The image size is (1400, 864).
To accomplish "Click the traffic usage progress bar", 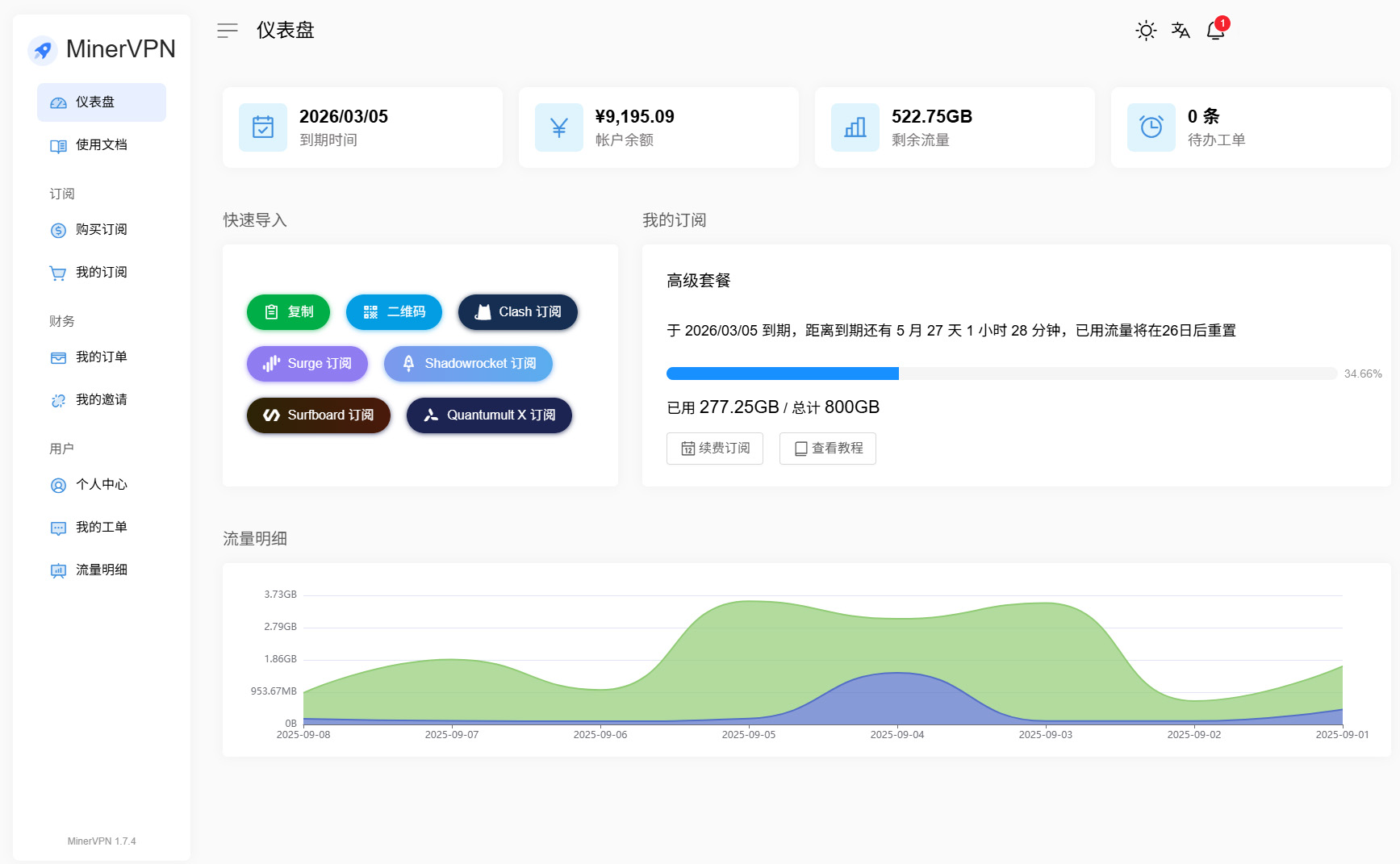I will [1001, 374].
